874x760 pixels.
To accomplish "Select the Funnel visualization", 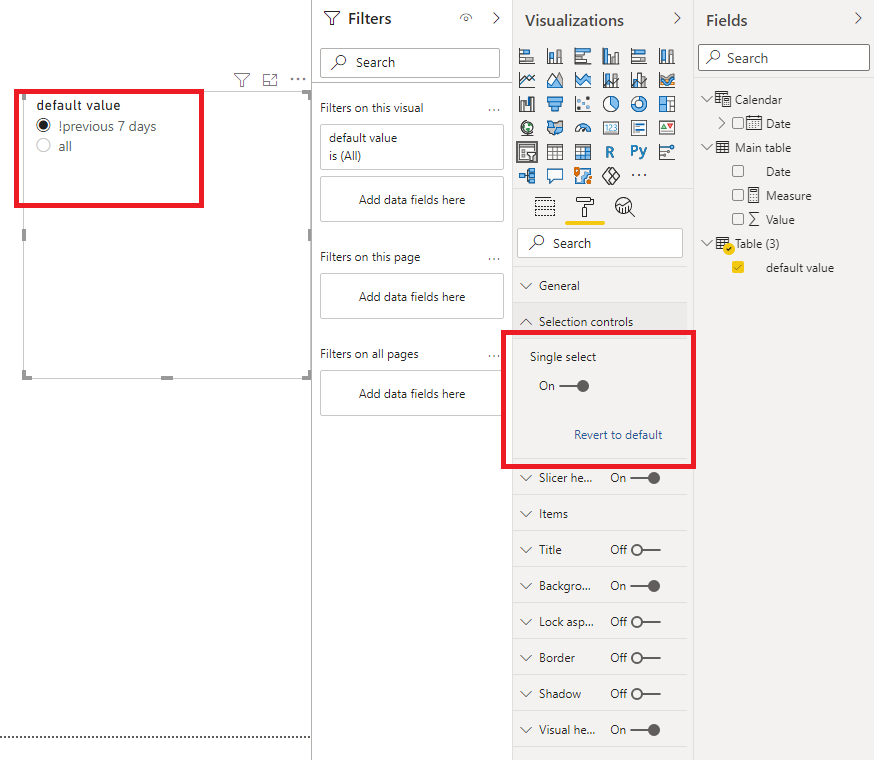I will (x=555, y=104).
